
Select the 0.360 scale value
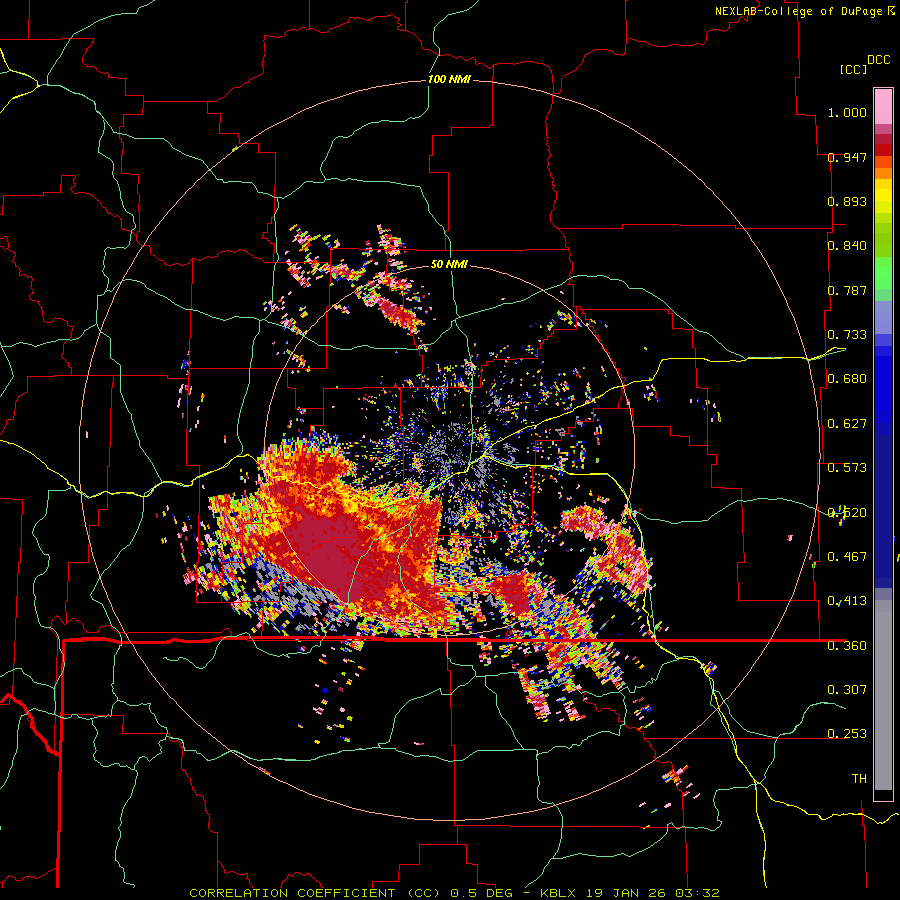click(x=847, y=646)
